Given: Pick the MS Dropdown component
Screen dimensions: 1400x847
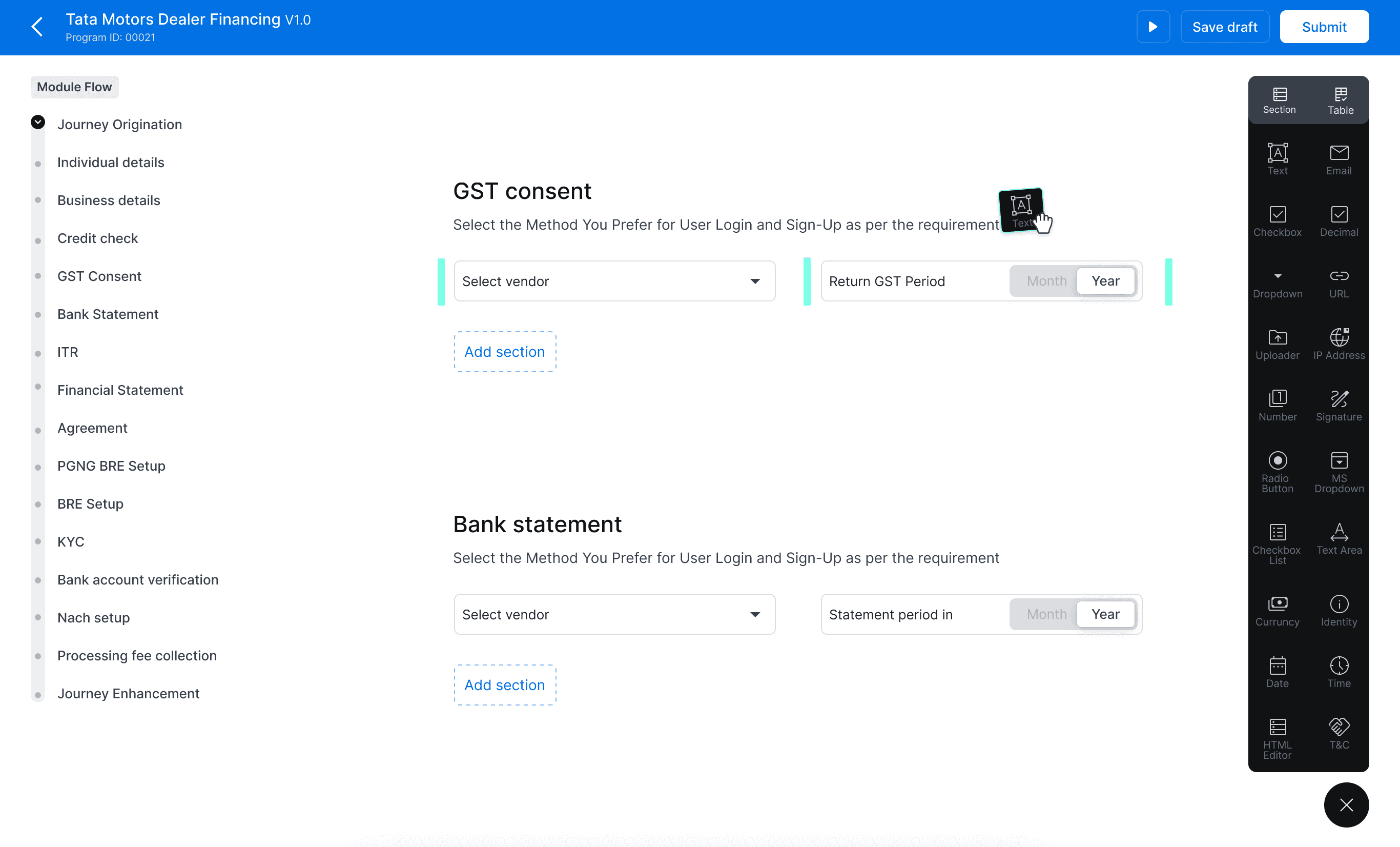Looking at the screenshot, I should click(x=1339, y=472).
